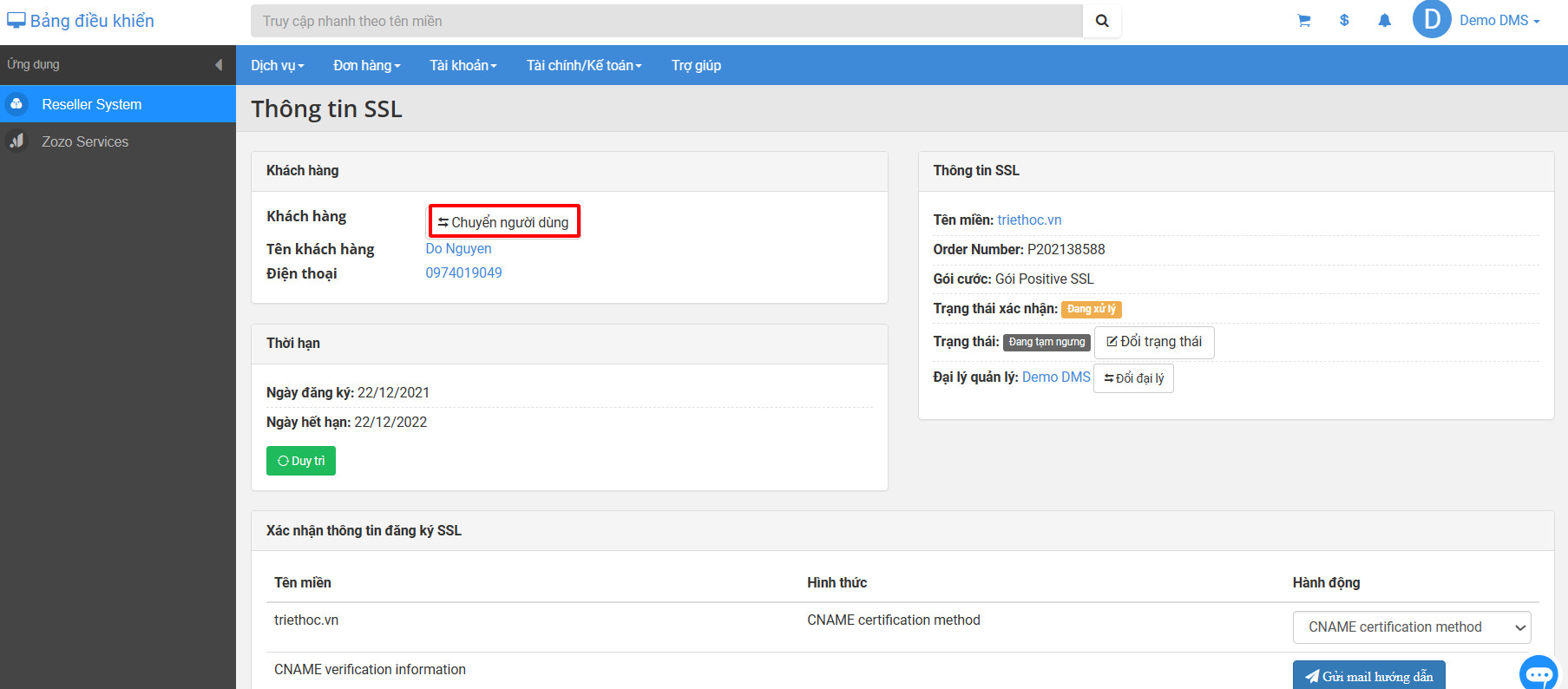The width and height of the screenshot is (1568, 689).
Task: Open the live chat bubble icon
Action: pyautogui.click(x=1539, y=673)
